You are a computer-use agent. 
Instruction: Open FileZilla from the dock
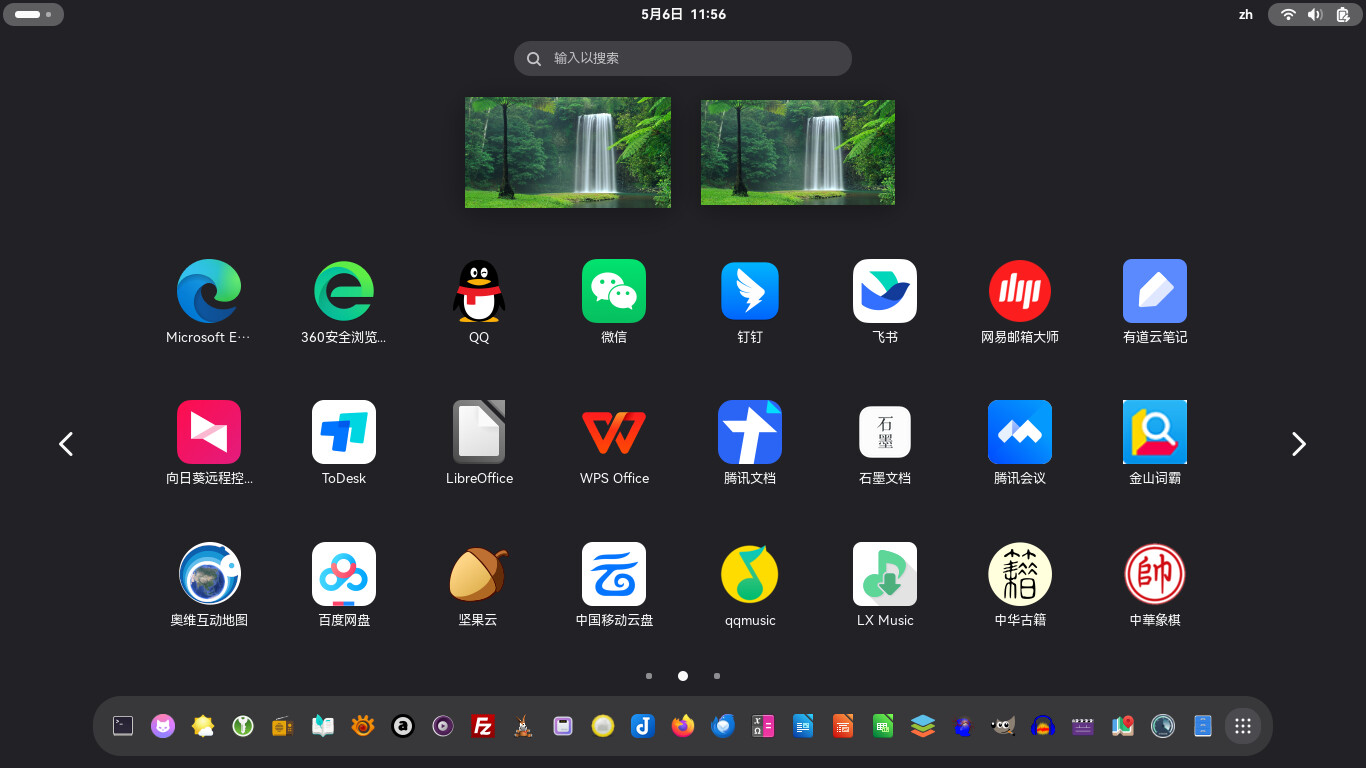[483, 726]
